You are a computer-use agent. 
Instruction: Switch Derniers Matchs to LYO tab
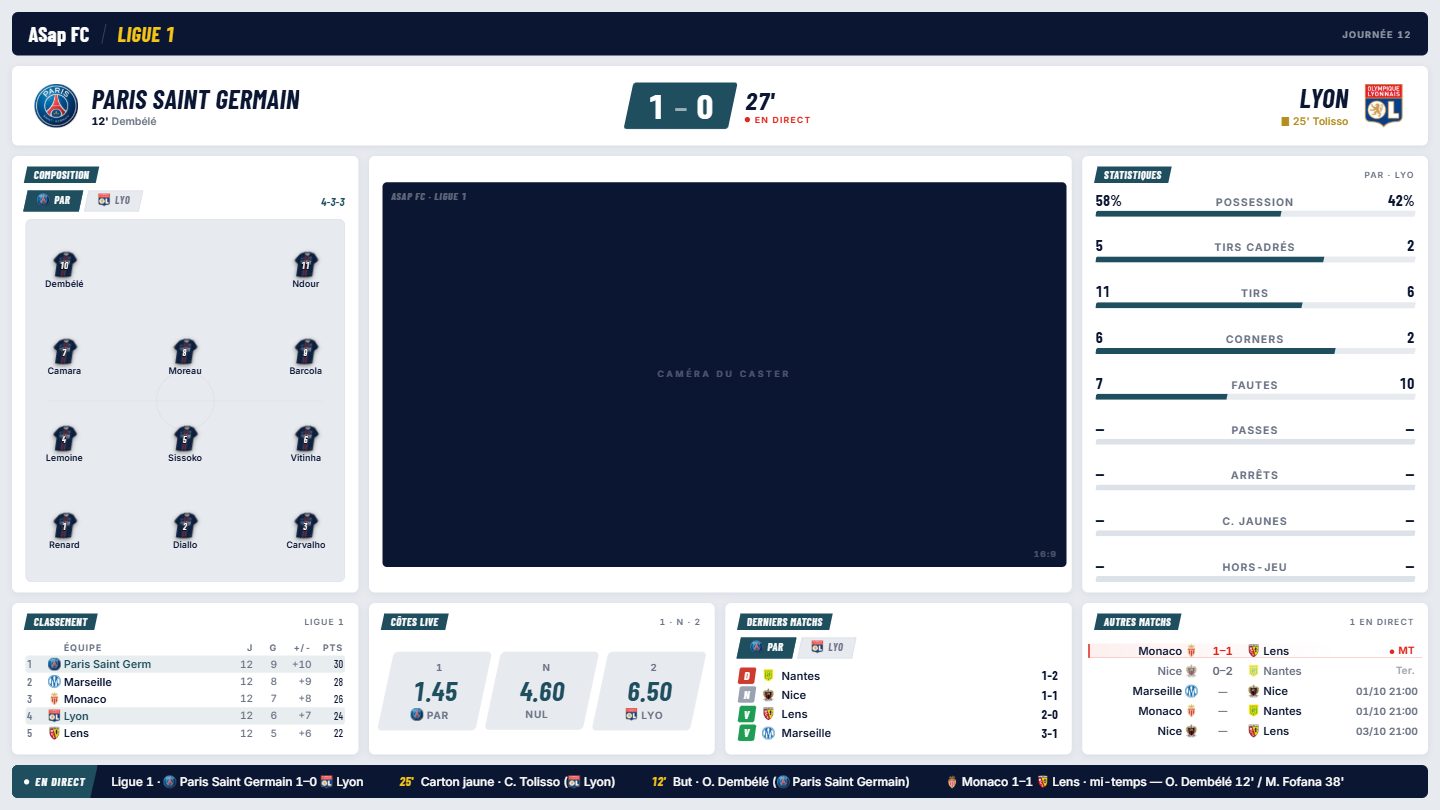pyautogui.click(x=827, y=648)
